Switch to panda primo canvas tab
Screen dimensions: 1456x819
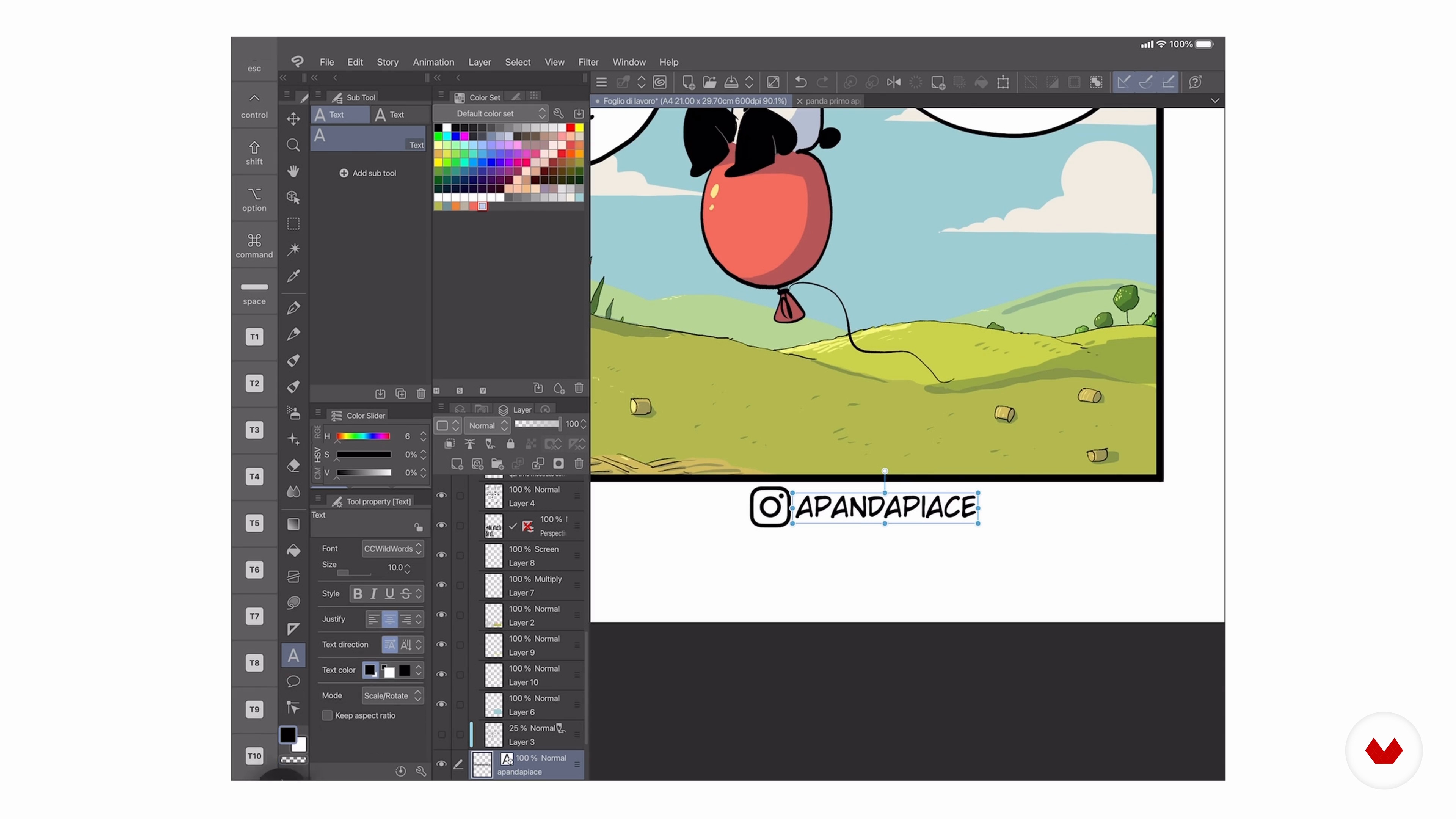click(832, 100)
